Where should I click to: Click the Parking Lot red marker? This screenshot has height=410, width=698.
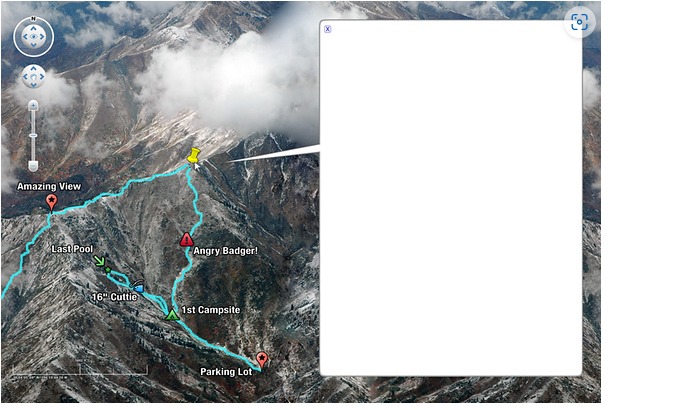(262, 360)
